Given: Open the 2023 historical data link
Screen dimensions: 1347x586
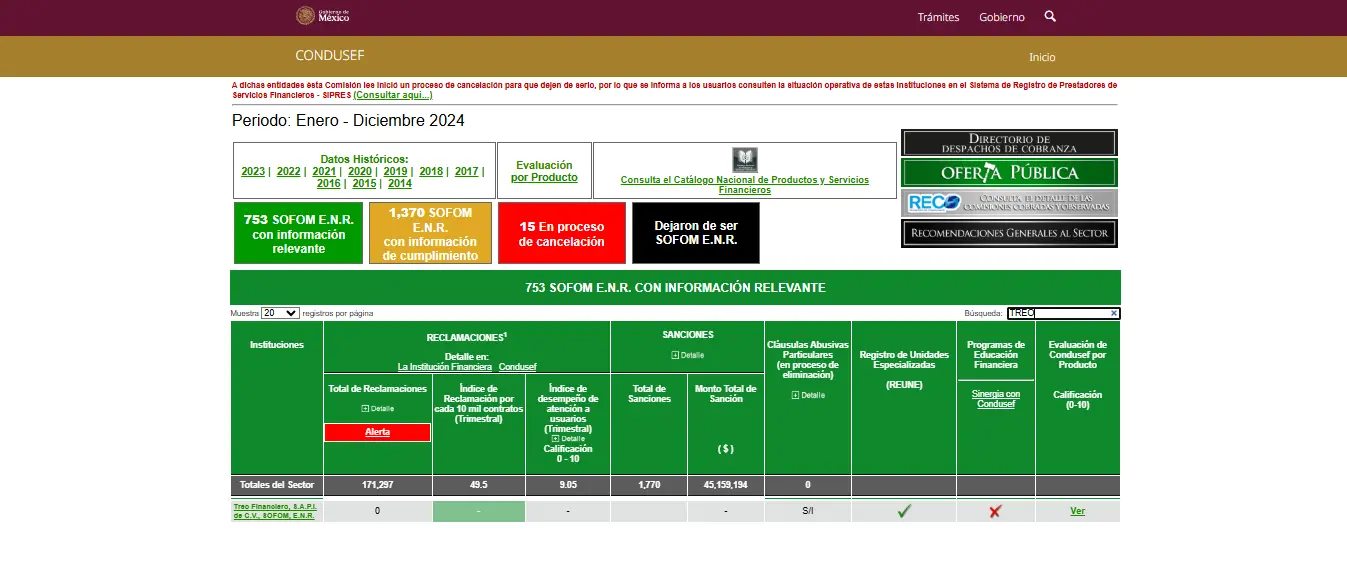Looking at the screenshot, I should coord(253,171).
